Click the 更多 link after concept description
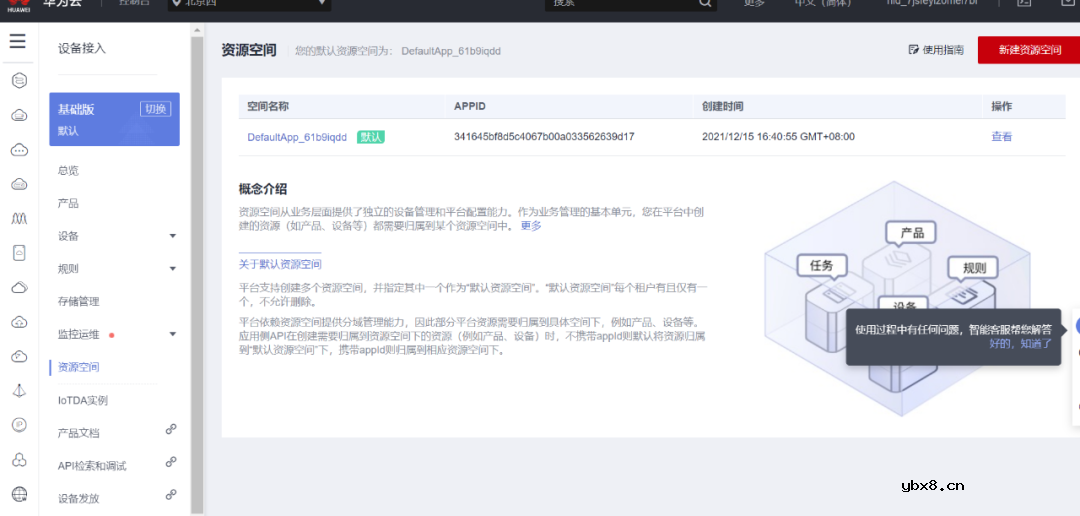 531,225
